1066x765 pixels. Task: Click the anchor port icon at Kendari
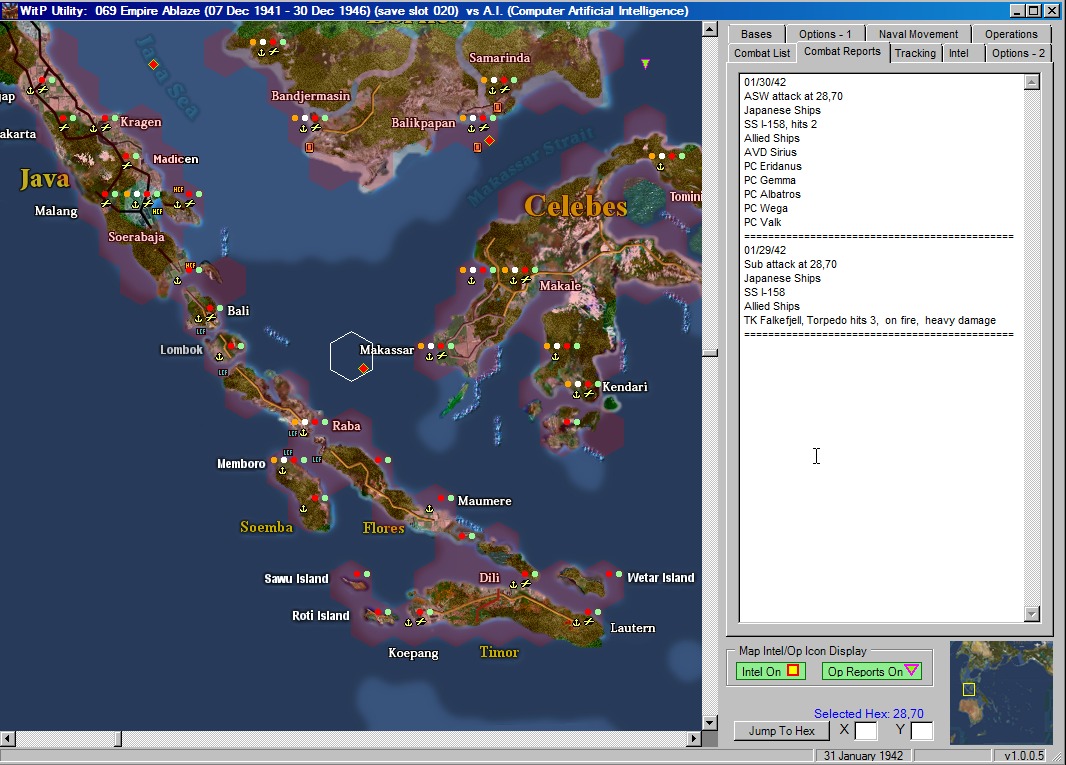point(577,394)
